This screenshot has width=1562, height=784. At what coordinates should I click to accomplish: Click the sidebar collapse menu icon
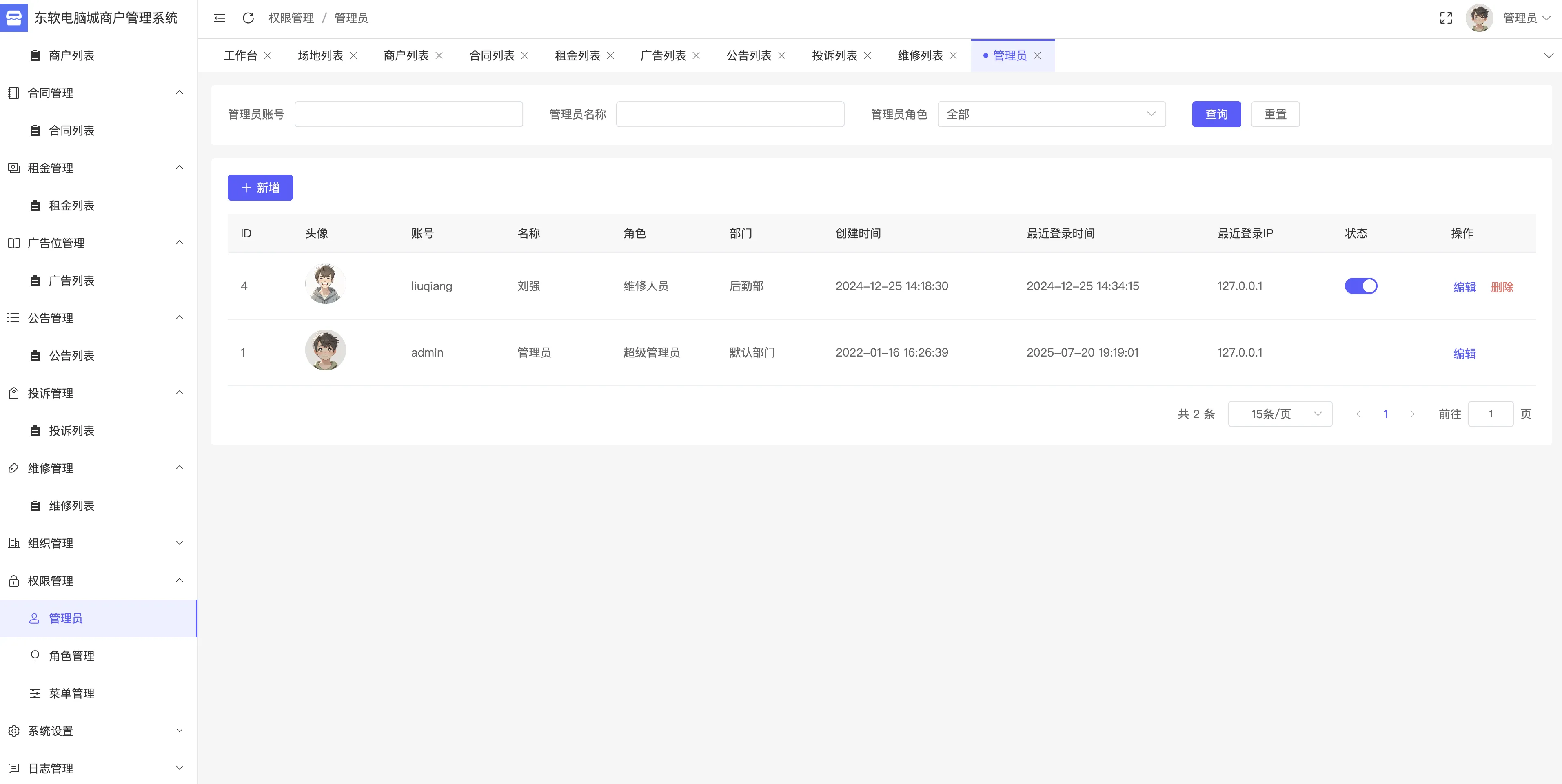[220, 18]
